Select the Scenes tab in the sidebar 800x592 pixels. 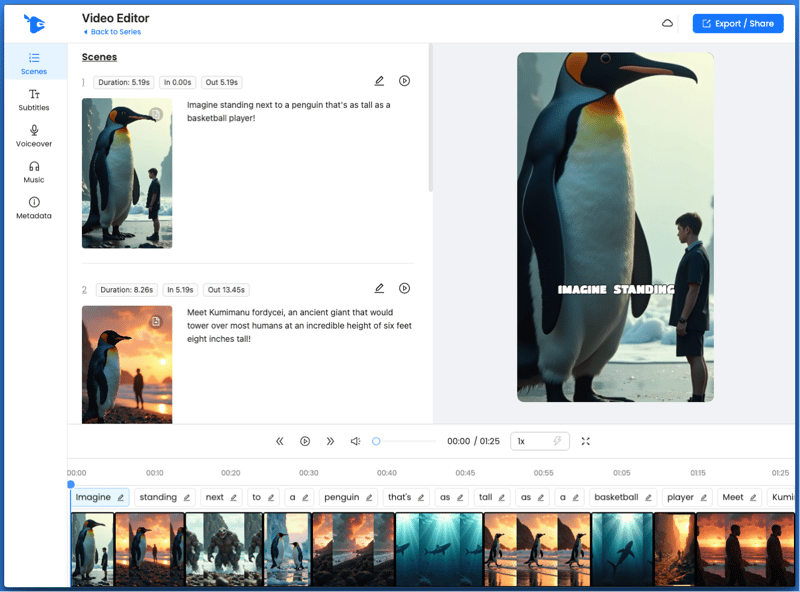click(34, 65)
